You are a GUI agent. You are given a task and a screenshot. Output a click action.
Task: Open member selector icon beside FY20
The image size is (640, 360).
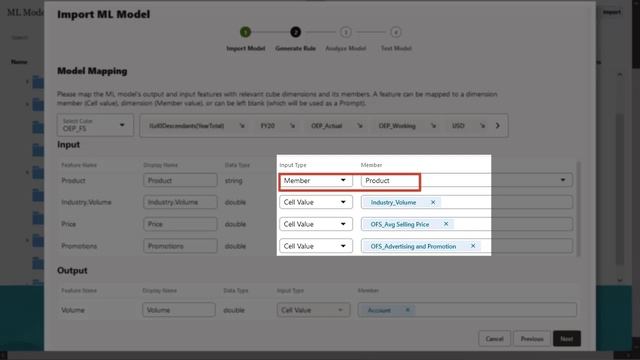pos(292,126)
